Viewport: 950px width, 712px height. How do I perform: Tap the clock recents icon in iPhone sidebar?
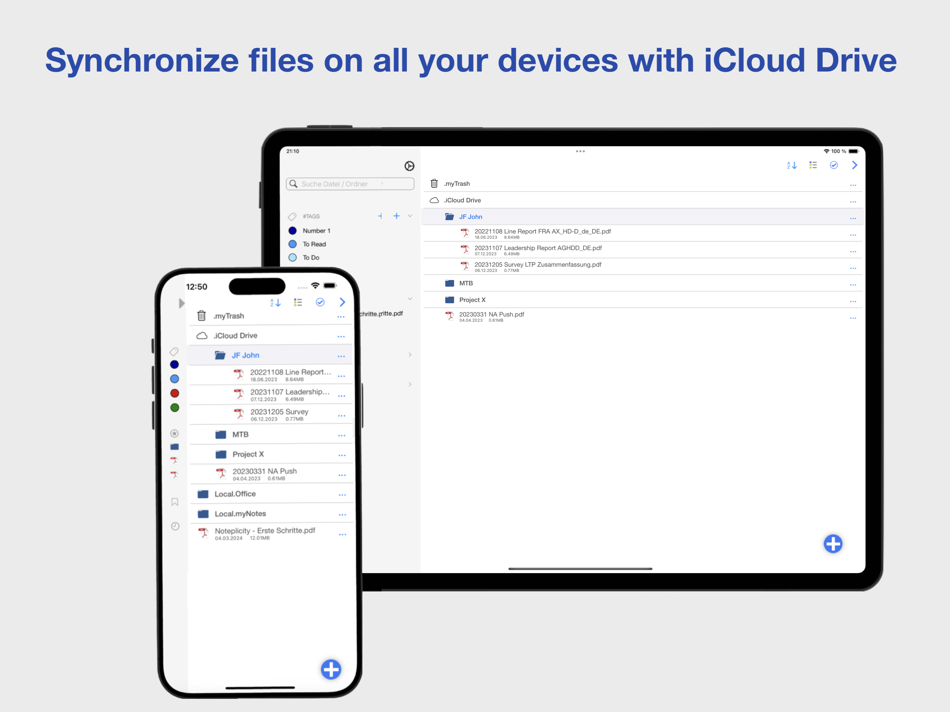(175, 526)
